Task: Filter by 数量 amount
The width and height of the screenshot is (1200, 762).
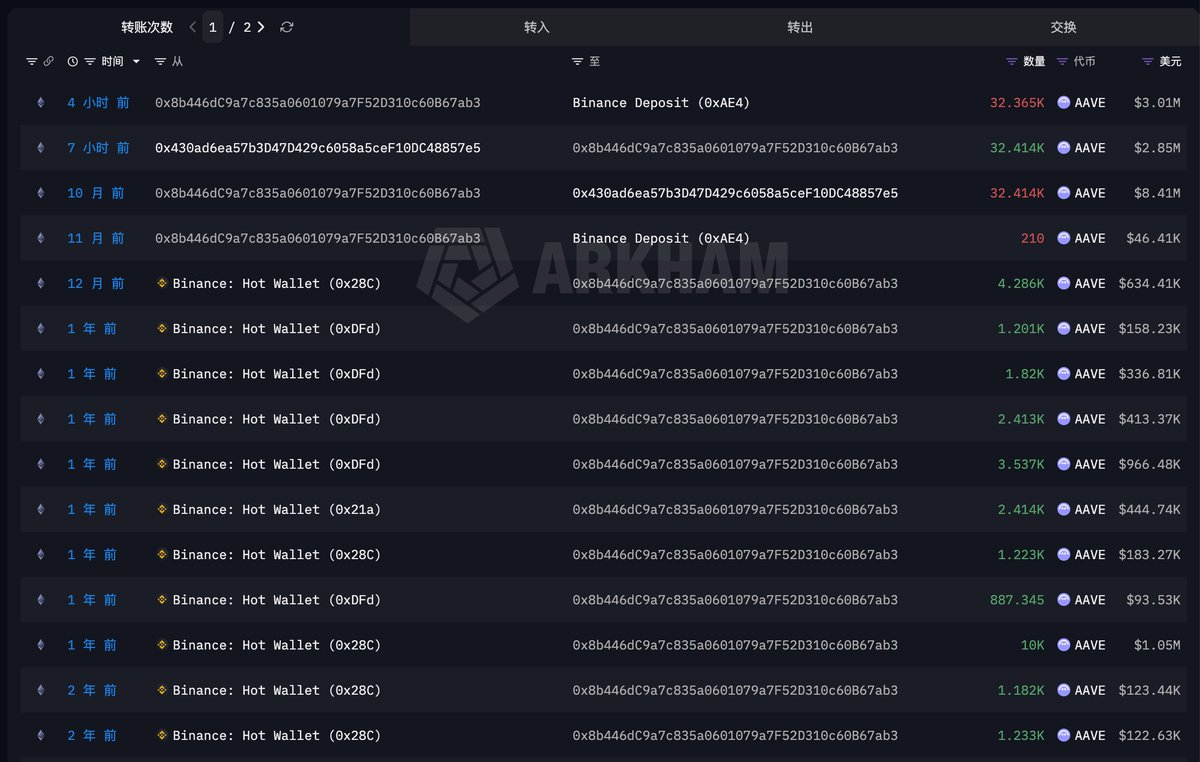Action: pos(1012,62)
